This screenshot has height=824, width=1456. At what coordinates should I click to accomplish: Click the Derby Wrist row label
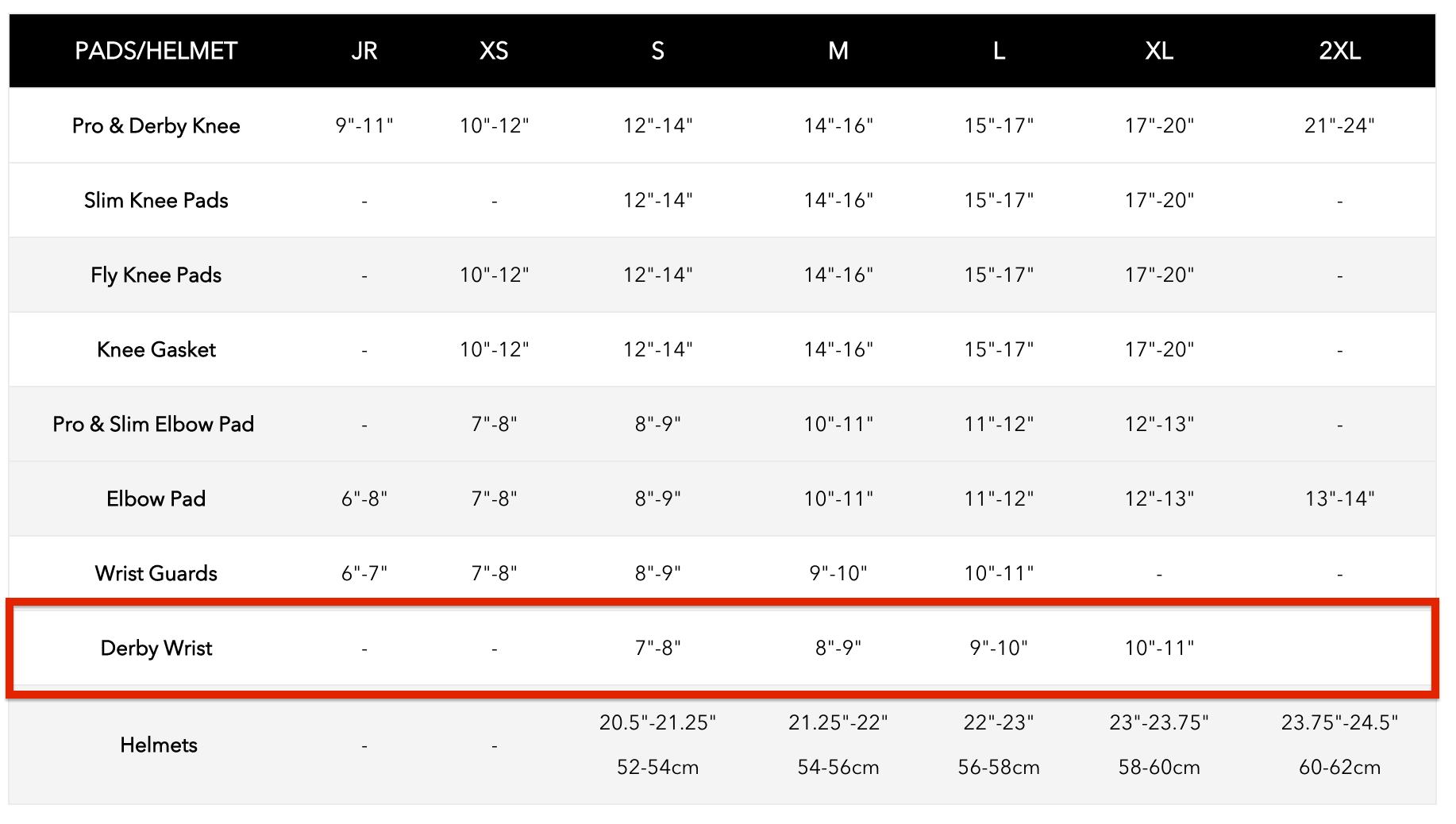click(156, 648)
